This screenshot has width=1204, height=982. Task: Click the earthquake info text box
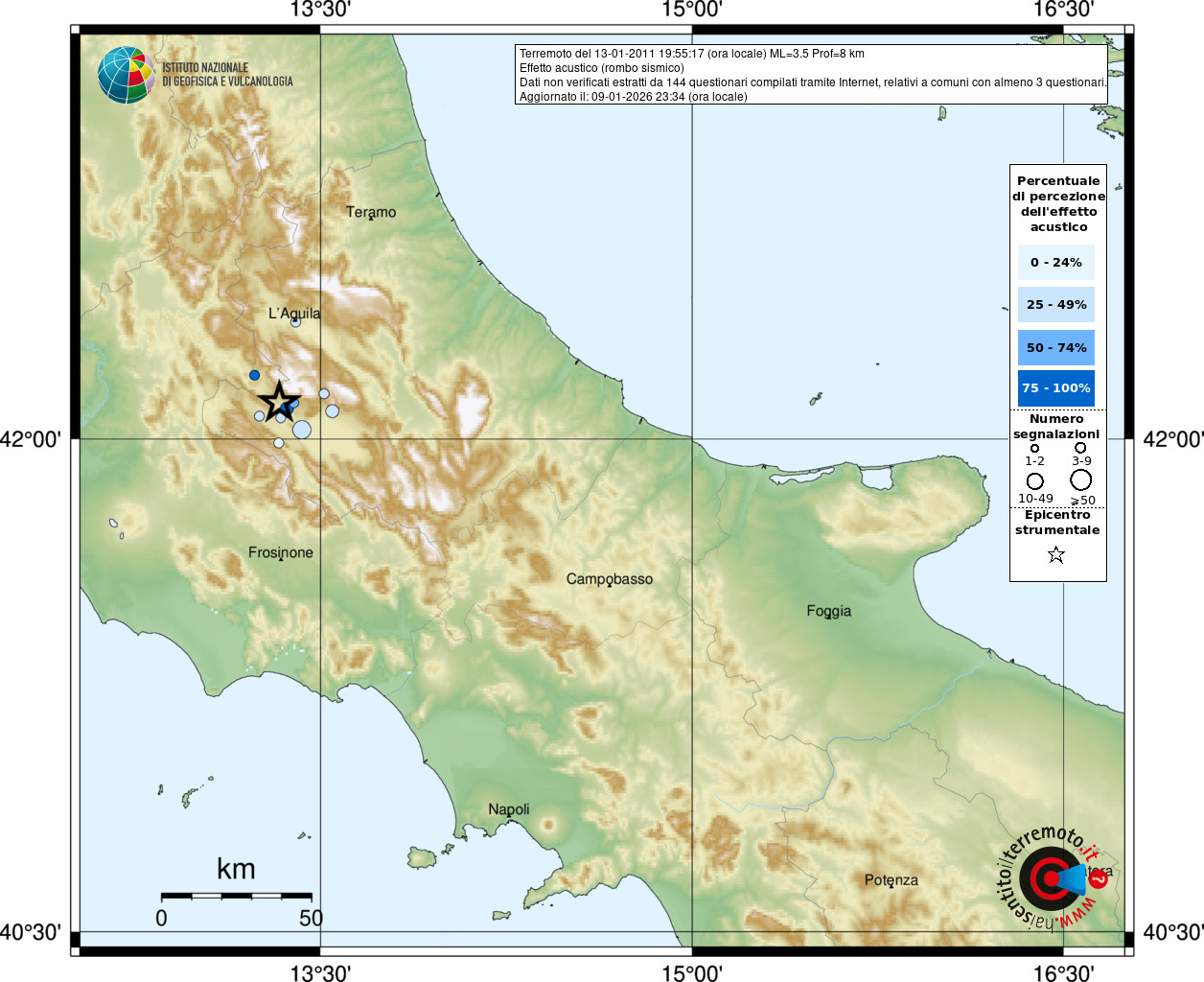pos(812,75)
